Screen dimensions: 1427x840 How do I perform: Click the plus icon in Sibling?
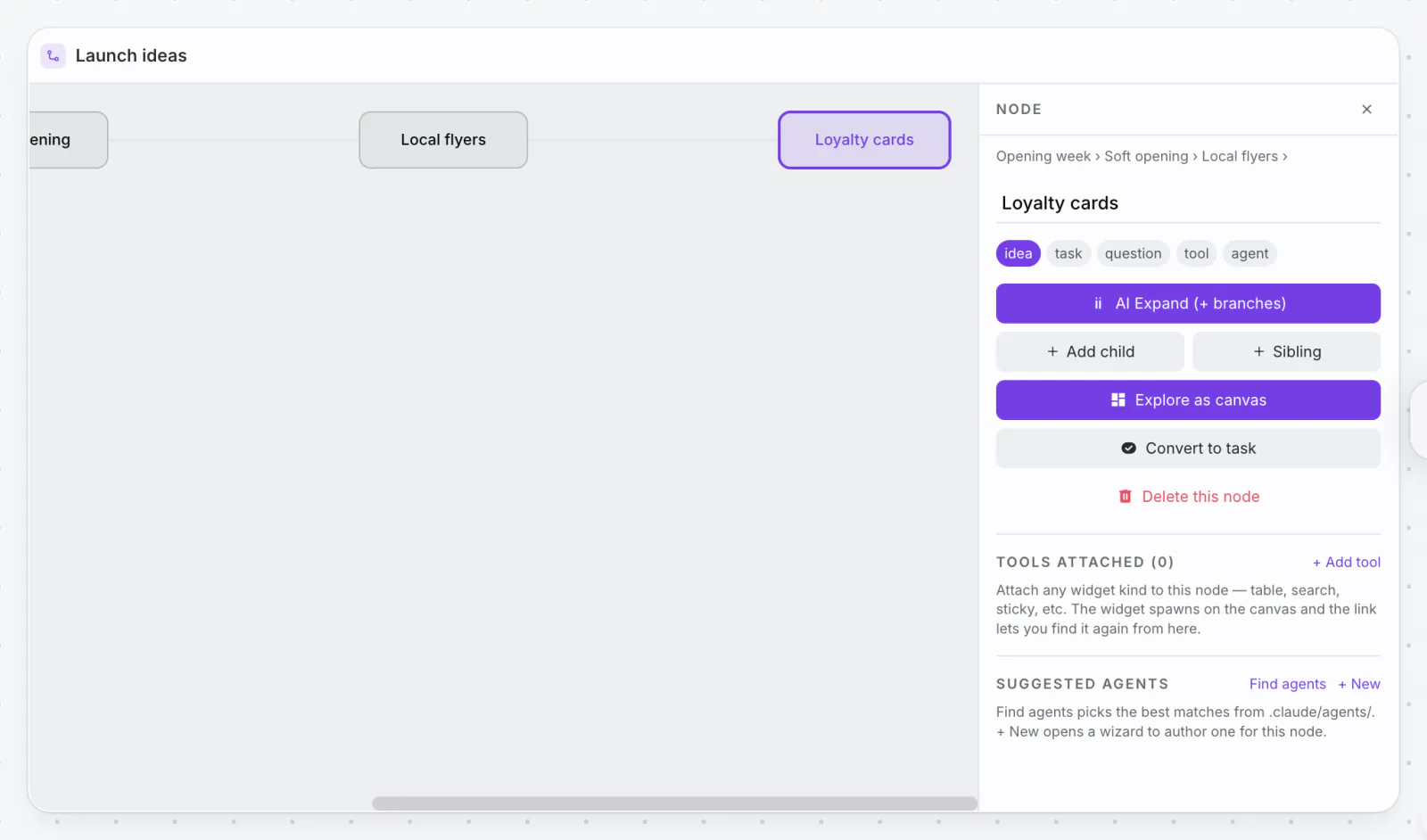(1258, 351)
